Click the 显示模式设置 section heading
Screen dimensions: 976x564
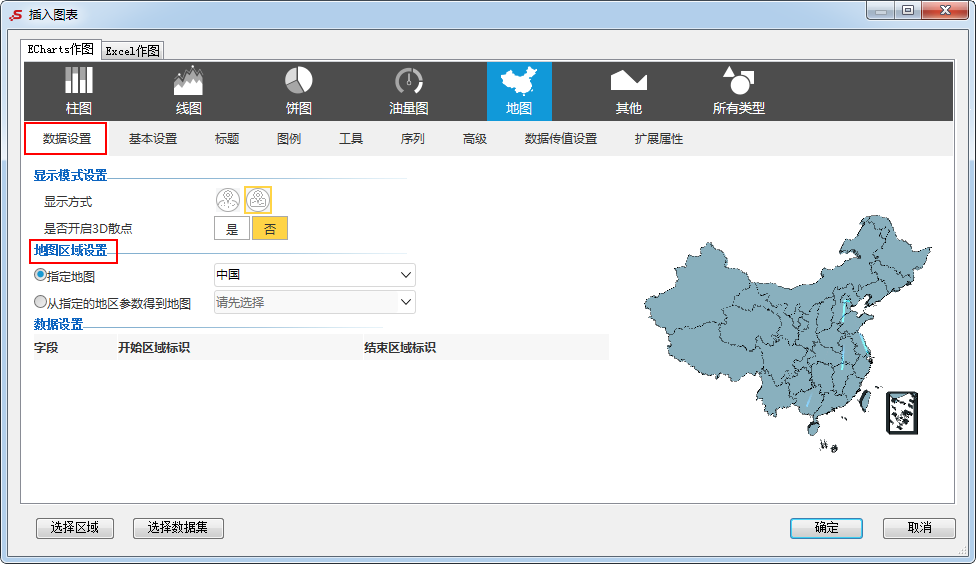click(x=70, y=176)
